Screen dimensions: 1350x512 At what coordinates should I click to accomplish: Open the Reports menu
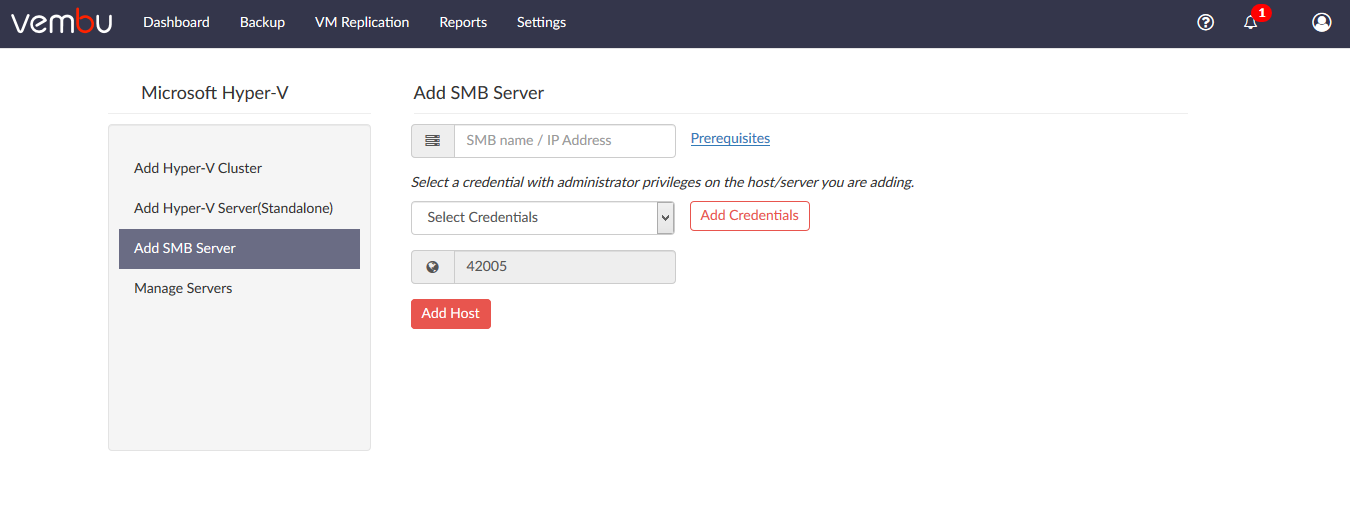tap(463, 22)
